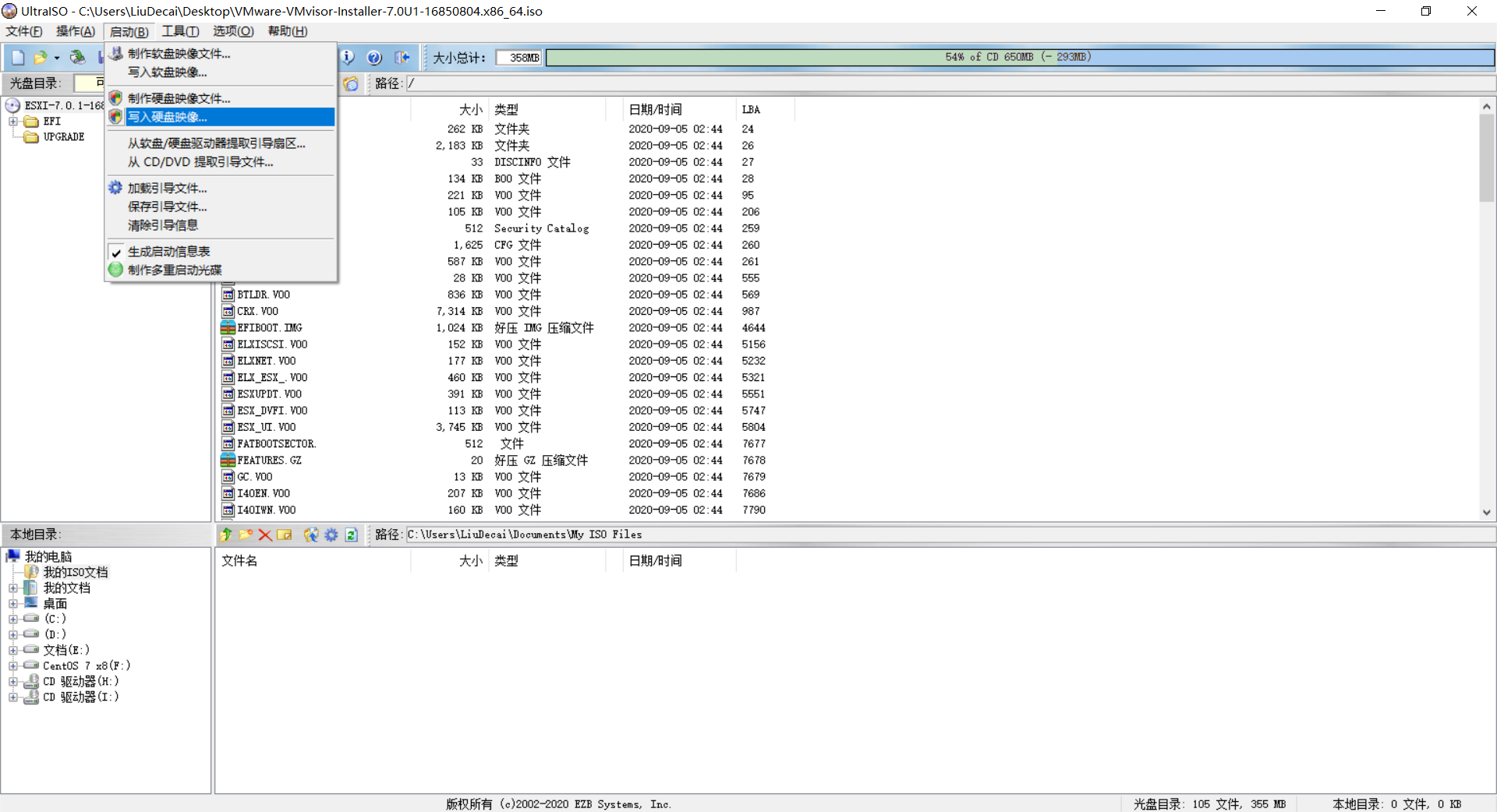Click the image list scroll down arrow

[1487, 512]
